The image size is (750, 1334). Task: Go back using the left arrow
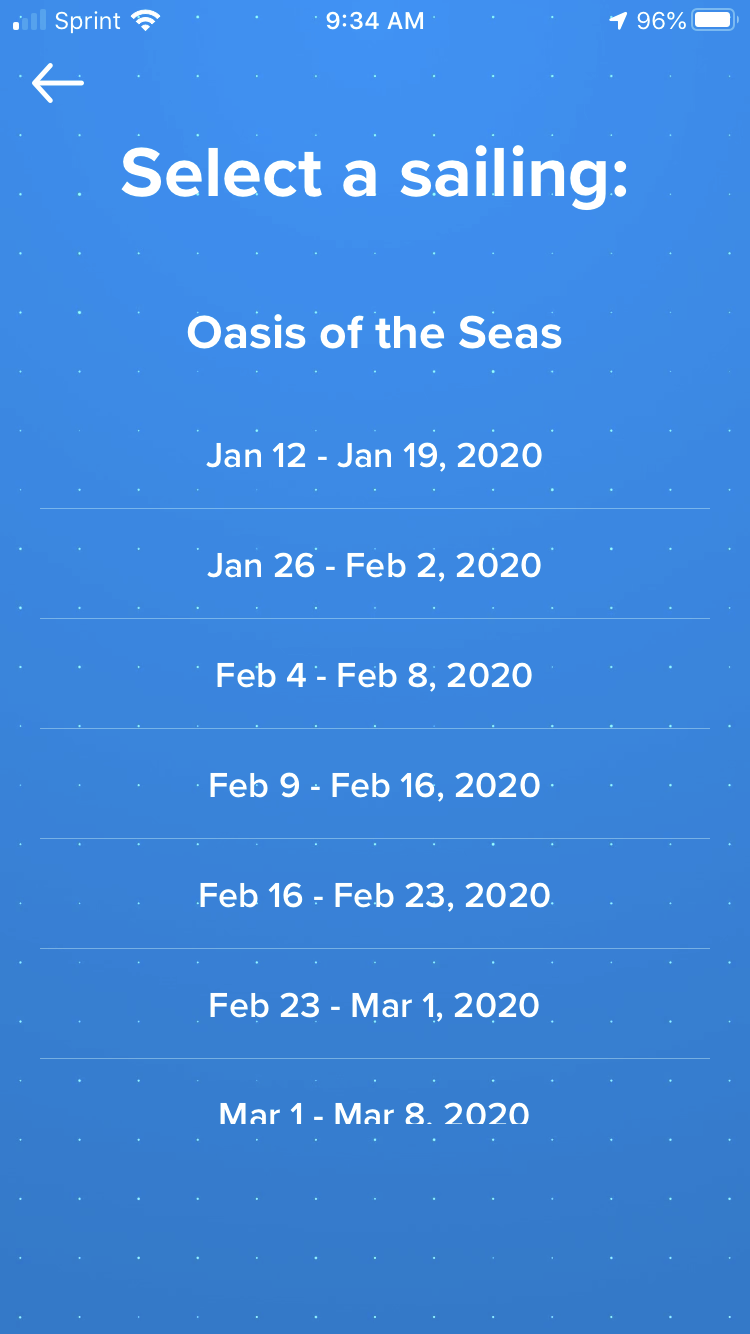(58, 83)
